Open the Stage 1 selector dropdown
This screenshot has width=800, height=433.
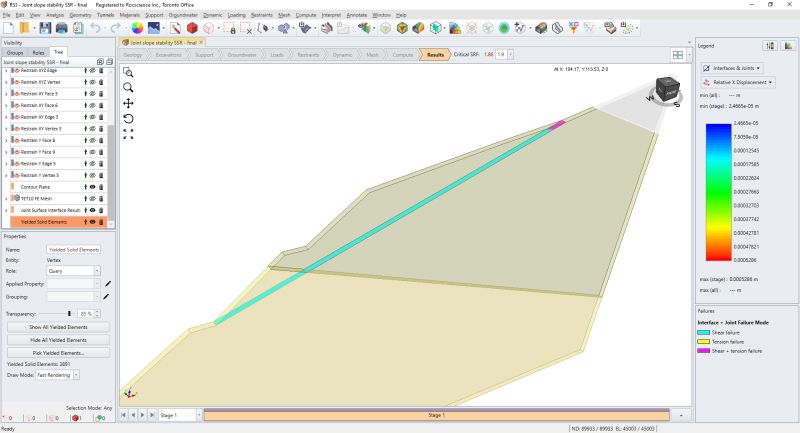click(199, 415)
